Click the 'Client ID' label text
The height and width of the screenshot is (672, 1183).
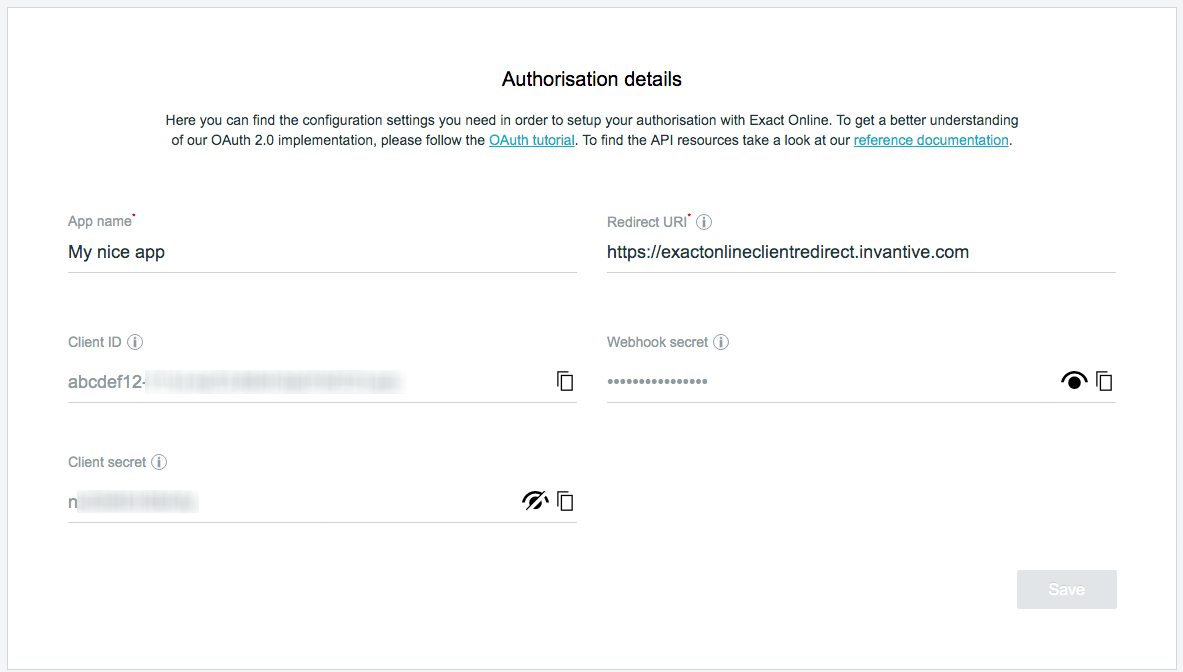tap(94, 342)
